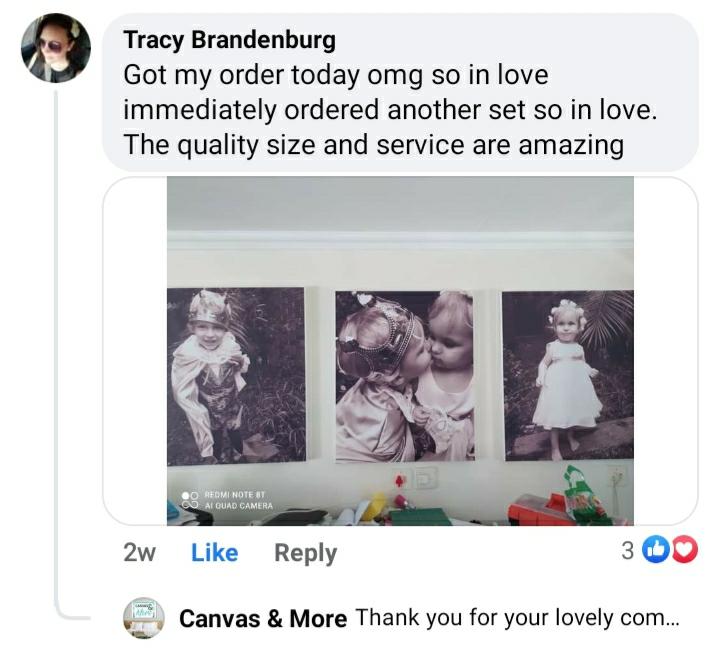Expand the truncated "Thank you for your lovely com..." reply

pos(517,618)
